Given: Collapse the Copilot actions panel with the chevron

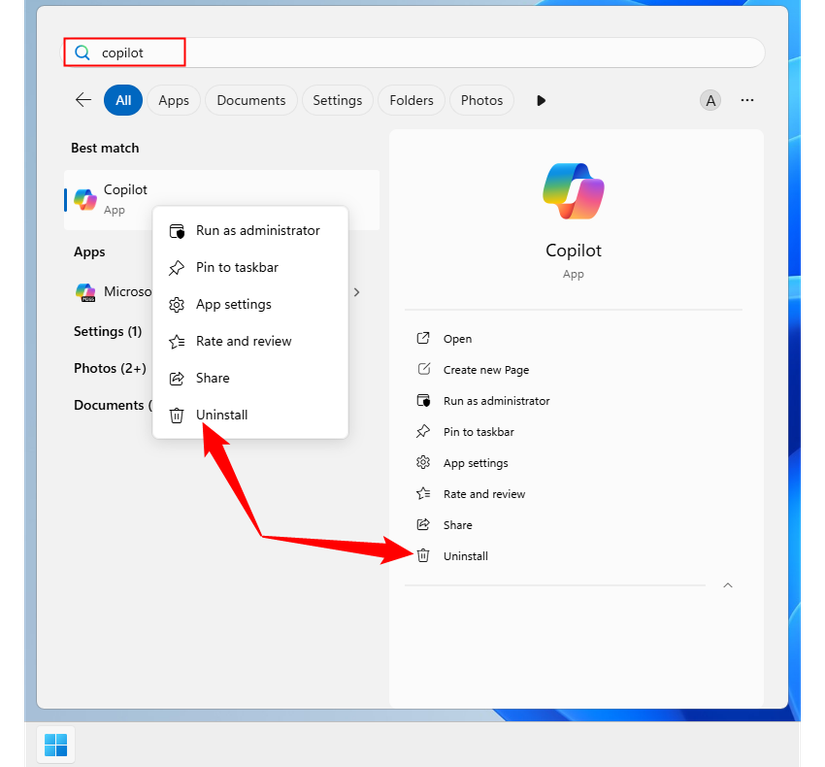Looking at the screenshot, I should coord(728,585).
